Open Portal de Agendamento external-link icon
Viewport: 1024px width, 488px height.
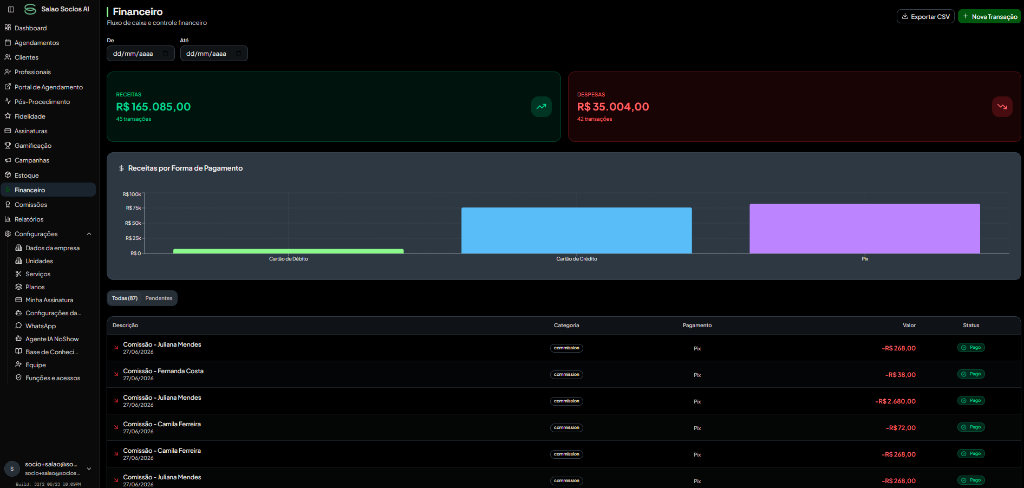pos(8,87)
